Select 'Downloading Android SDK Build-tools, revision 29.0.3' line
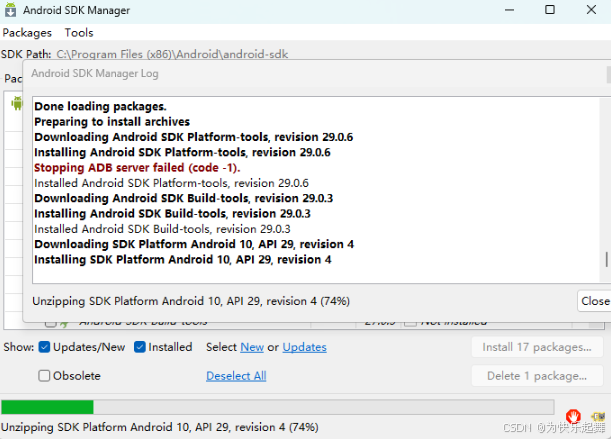 point(184,198)
